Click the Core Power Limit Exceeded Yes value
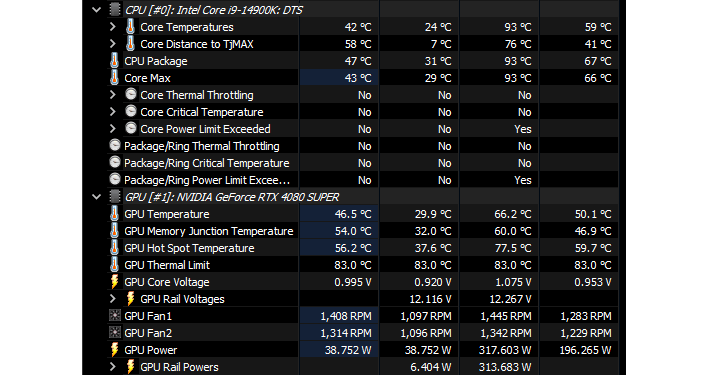Viewport: 708px width, 375px height. click(522, 129)
